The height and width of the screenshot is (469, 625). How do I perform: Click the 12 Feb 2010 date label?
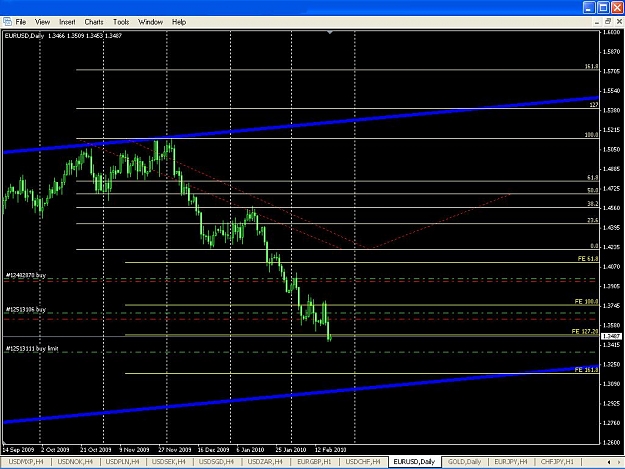(x=330, y=450)
